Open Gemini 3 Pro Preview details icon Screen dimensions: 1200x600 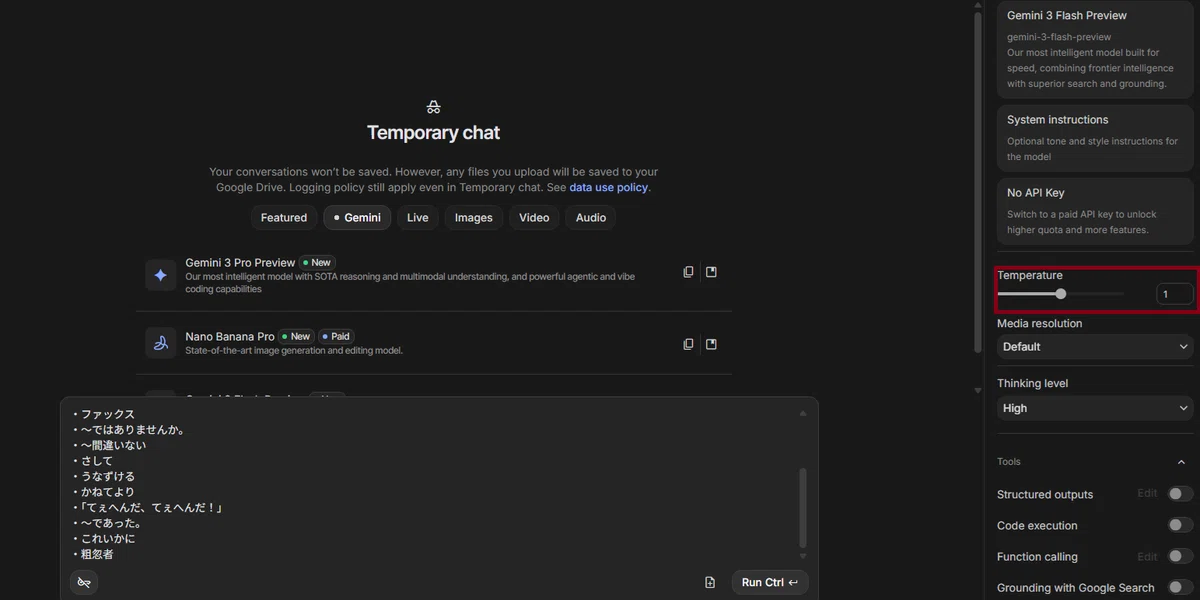click(x=711, y=272)
